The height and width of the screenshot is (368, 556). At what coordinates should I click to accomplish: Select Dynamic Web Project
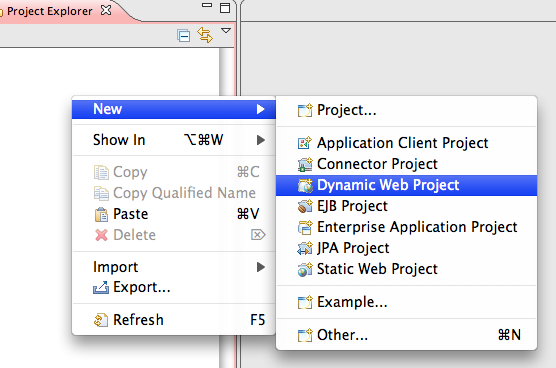pyautogui.click(x=406, y=185)
